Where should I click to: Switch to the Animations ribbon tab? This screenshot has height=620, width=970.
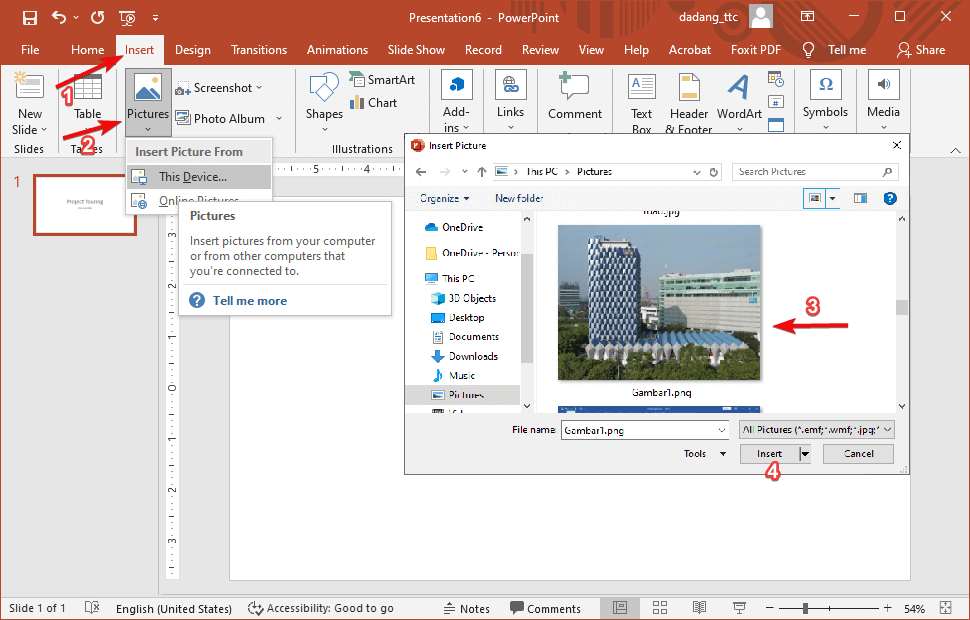tap(337, 49)
